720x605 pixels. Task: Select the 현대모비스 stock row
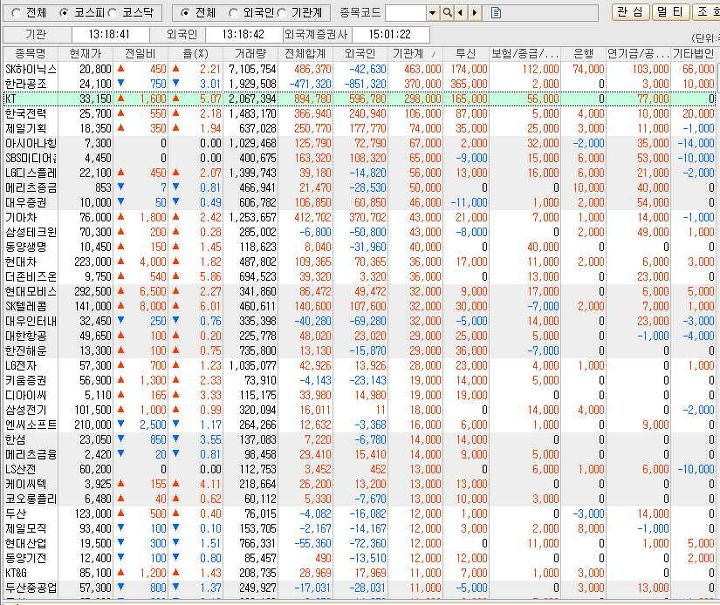360,291
